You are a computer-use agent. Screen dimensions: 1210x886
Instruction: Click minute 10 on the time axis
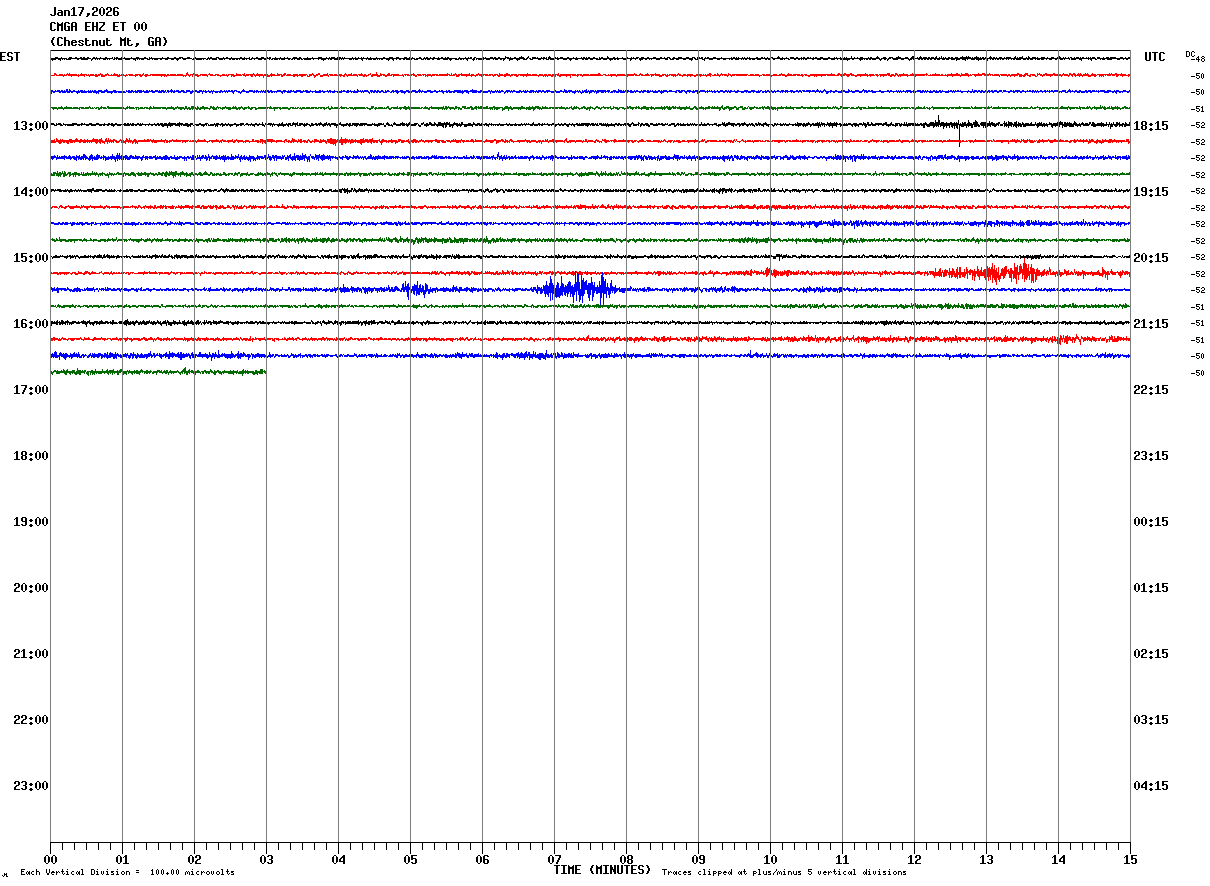click(x=770, y=860)
